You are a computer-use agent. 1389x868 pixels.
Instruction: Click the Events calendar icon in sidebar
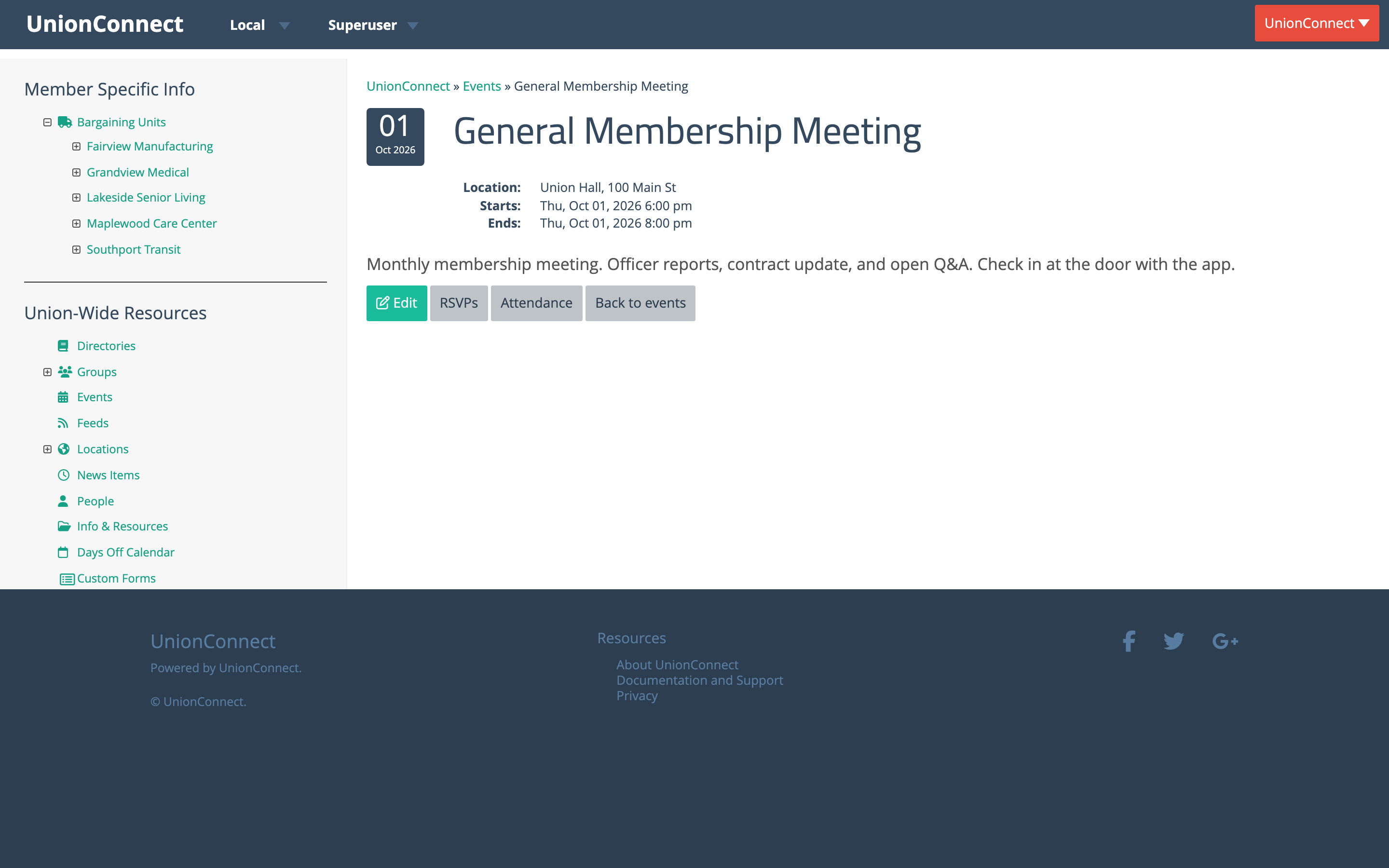pos(63,397)
